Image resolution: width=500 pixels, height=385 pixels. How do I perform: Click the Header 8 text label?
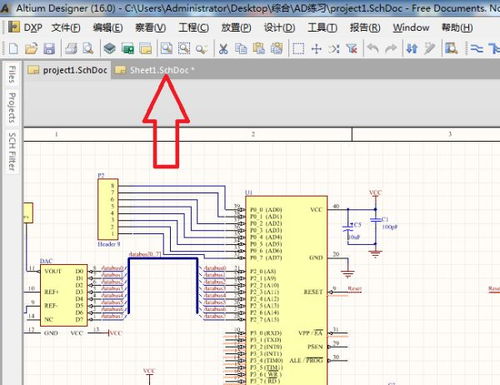pos(109,244)
